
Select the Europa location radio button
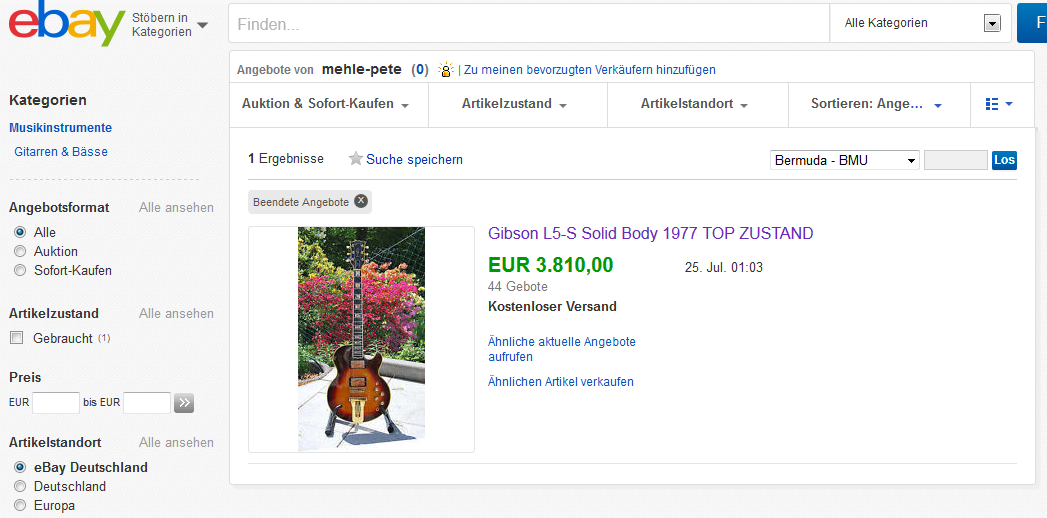tap(20, 505)
